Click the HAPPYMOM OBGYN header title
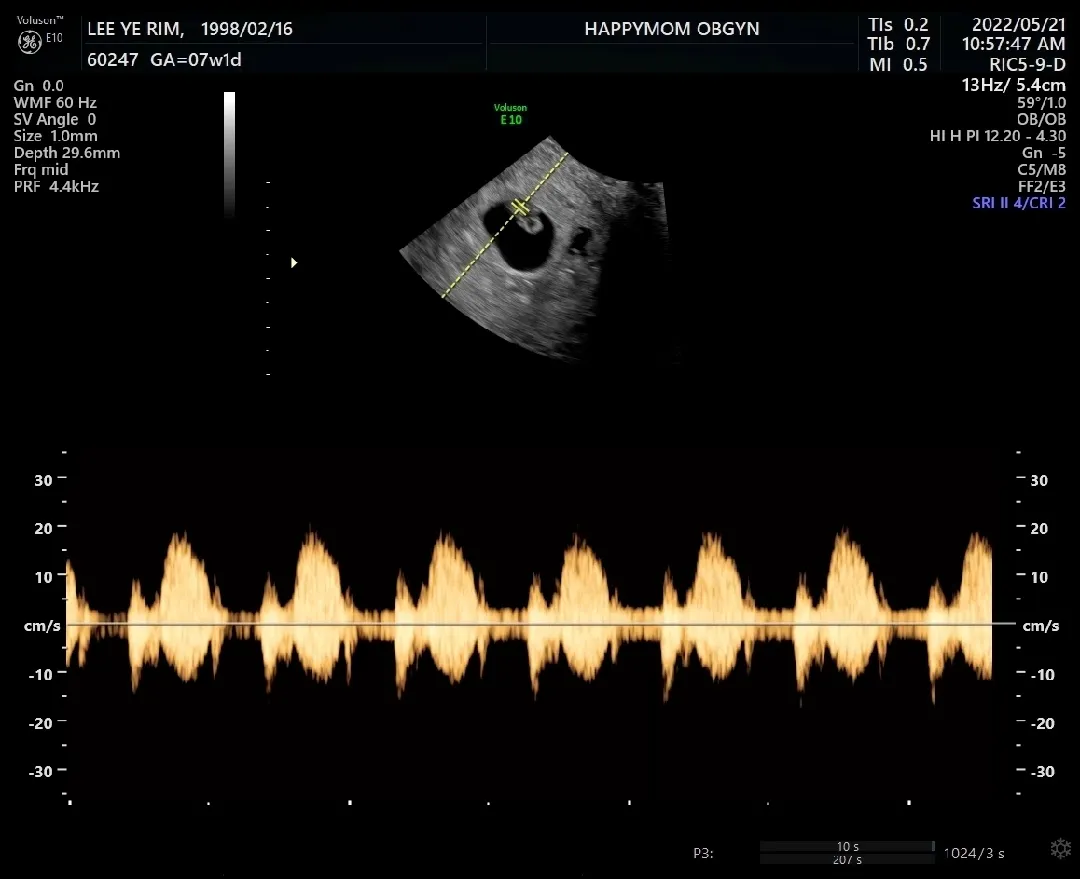Image resolution: width=1080 pixels, height=879 pixels. (672, 29)
